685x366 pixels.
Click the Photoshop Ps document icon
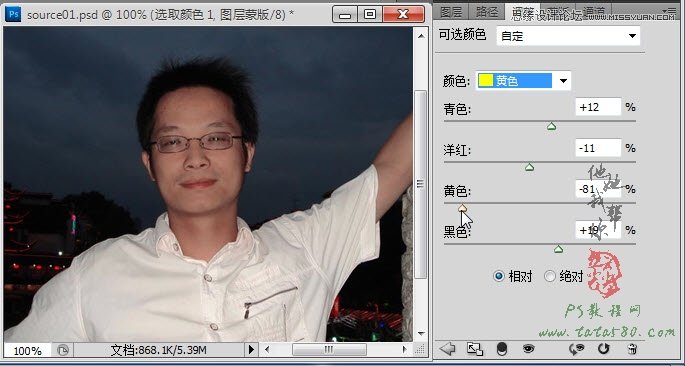click(x=13, y=14)
